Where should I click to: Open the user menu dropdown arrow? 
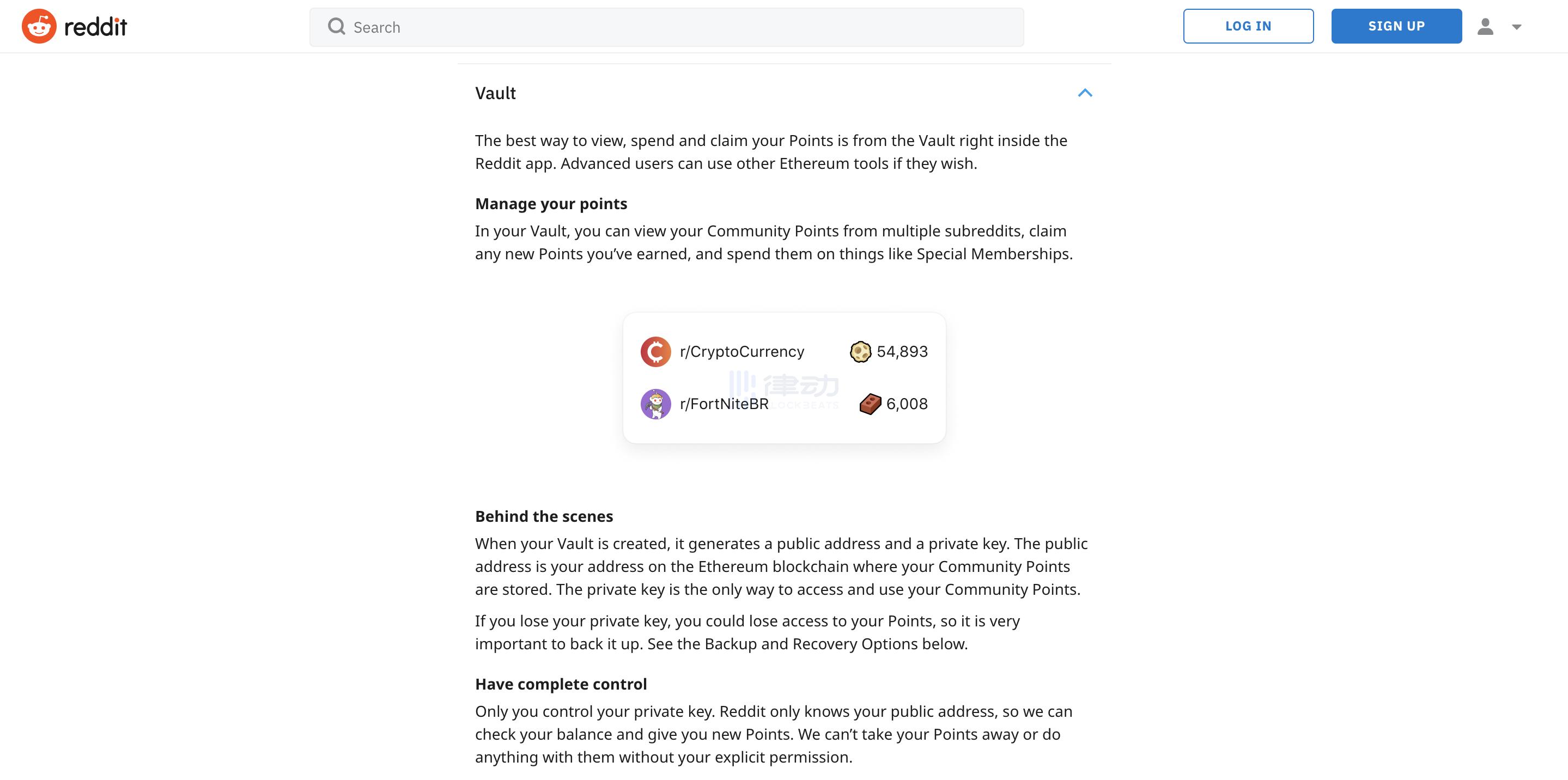1517,27
